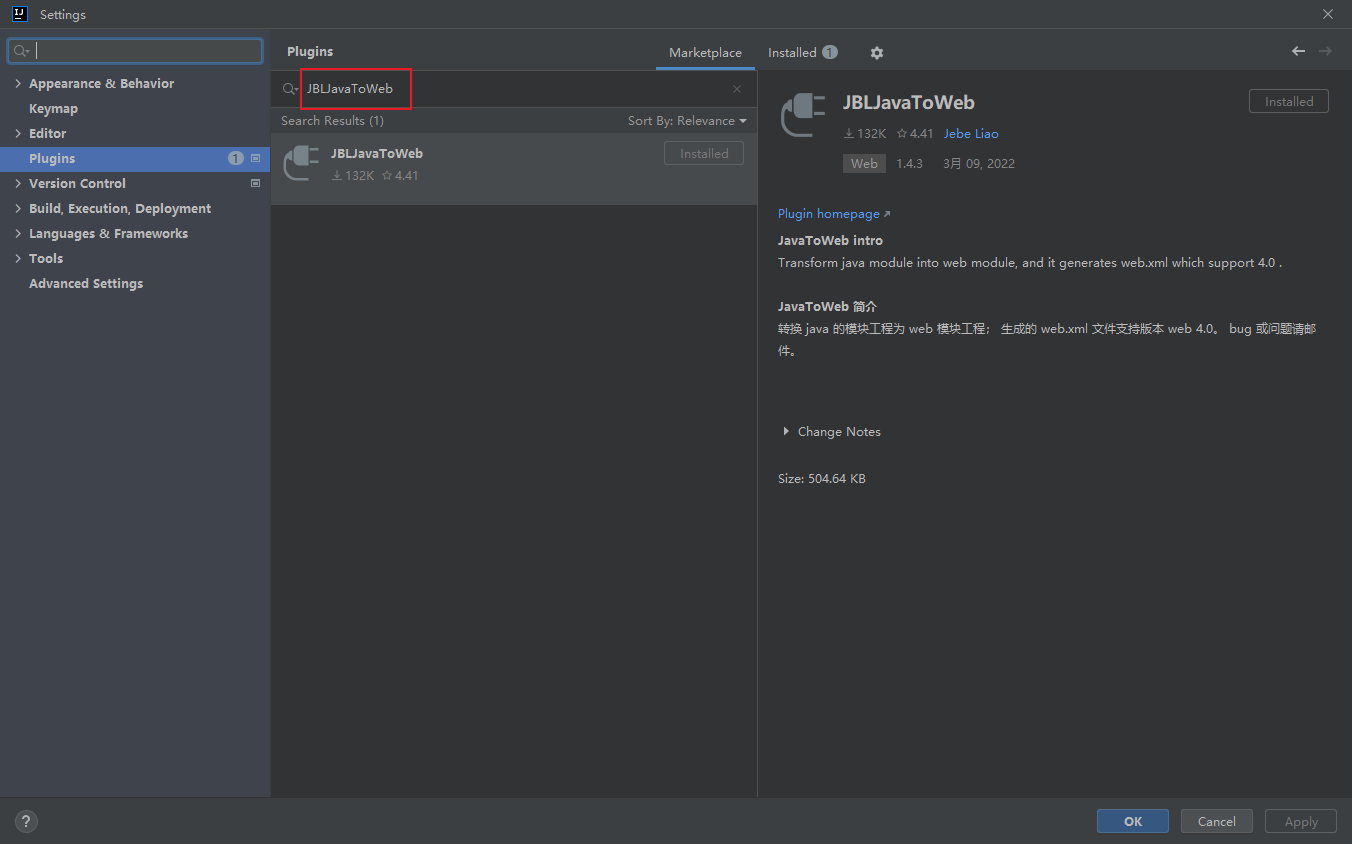Open author Jebe Liao link

click(971, 133)
